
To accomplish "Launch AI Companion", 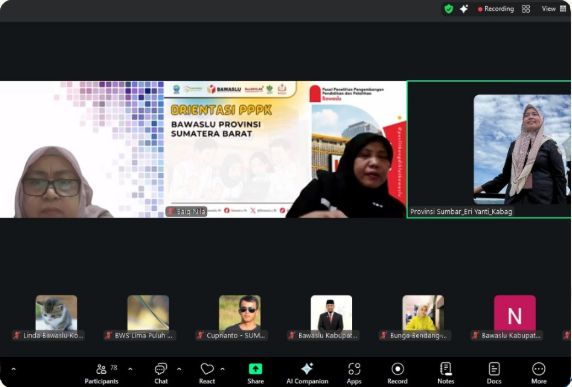I will [x=307, y=374].
